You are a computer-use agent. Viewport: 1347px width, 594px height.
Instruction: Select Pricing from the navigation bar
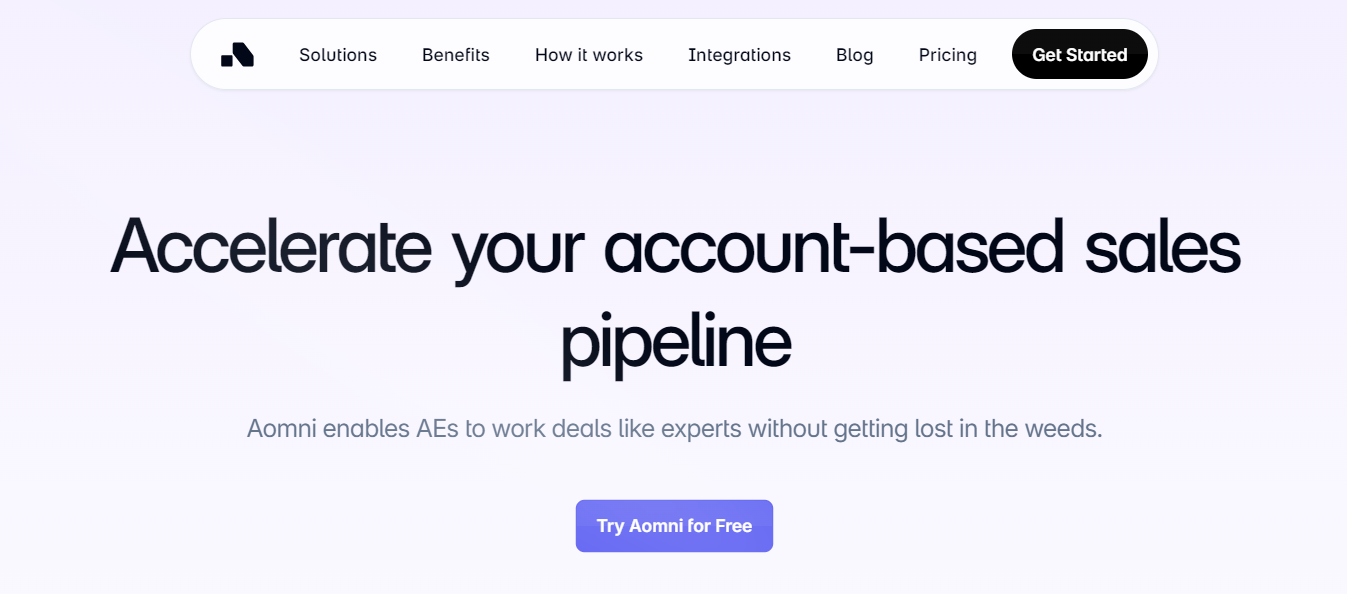(947, 55)
